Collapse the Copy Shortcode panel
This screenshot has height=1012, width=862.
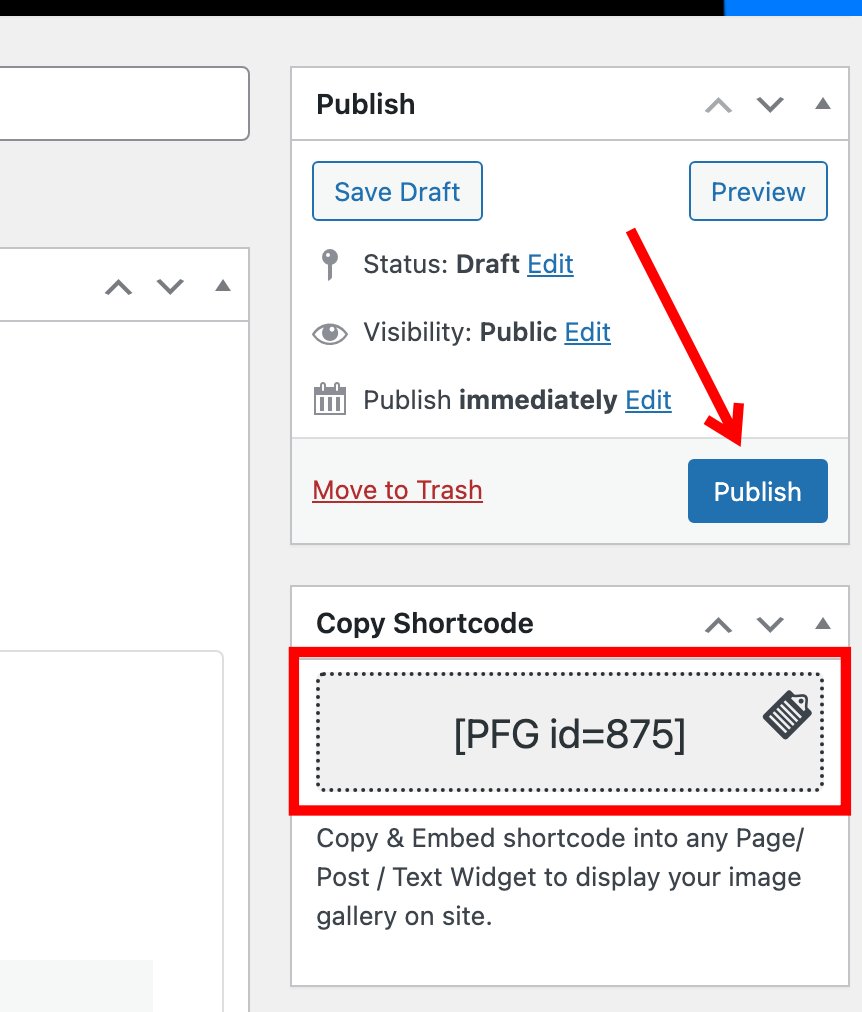pyautogui.click(x=822, y=623)
